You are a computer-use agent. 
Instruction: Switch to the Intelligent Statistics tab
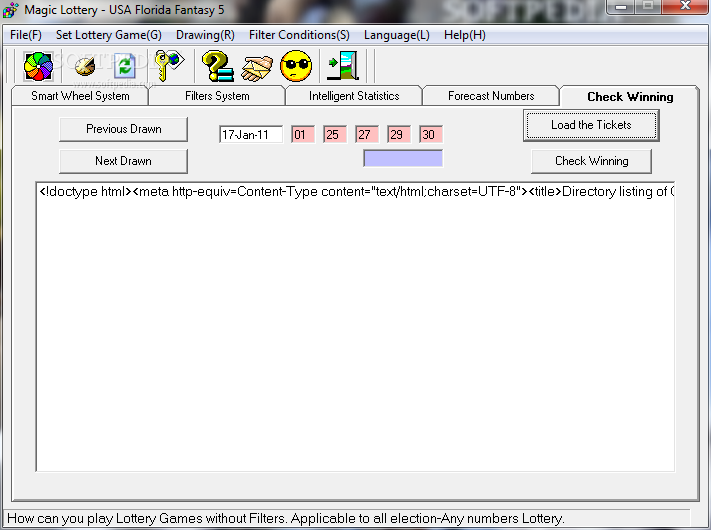pyautogui.click(x=354, y=96)
